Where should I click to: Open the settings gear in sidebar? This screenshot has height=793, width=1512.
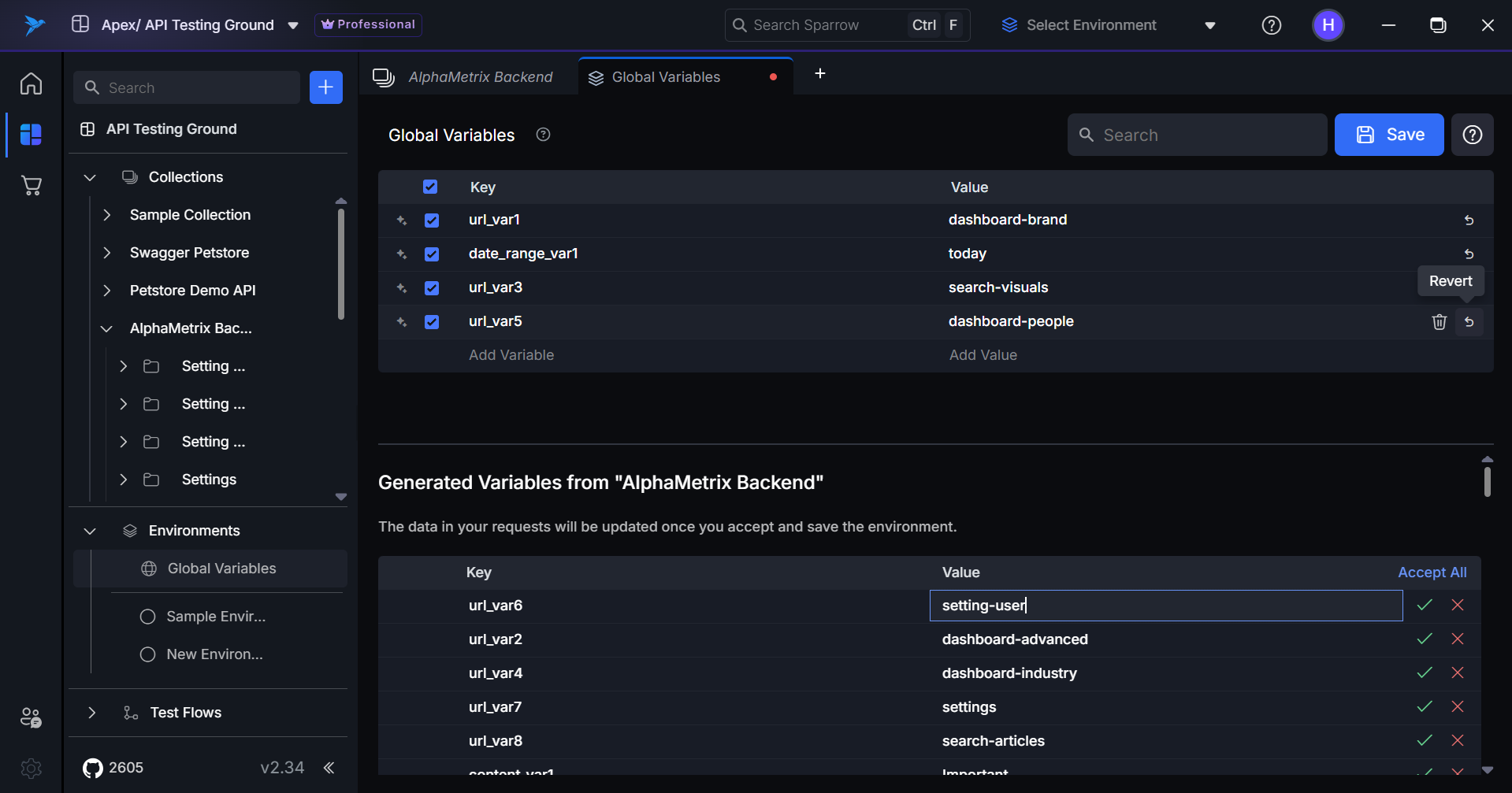[31, 768]
